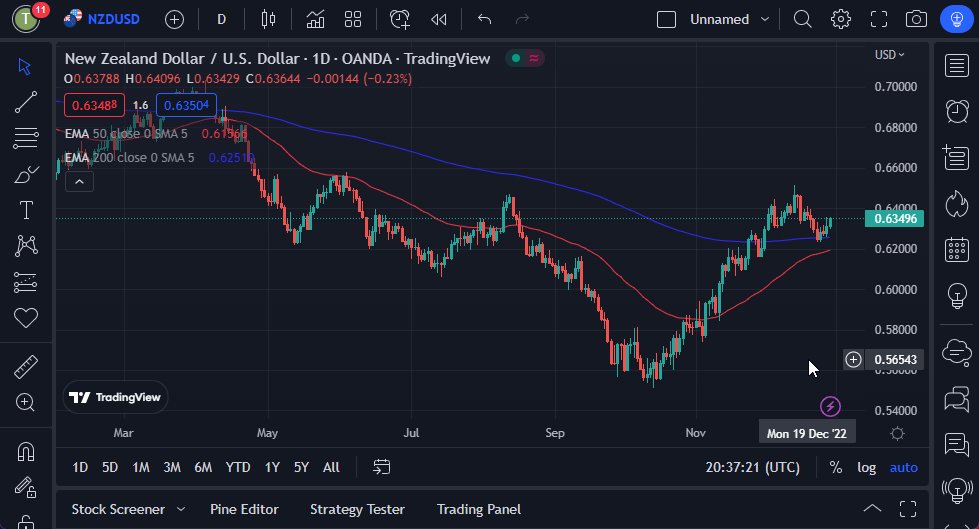Select the brush drawing tool

tap(25, 175)
